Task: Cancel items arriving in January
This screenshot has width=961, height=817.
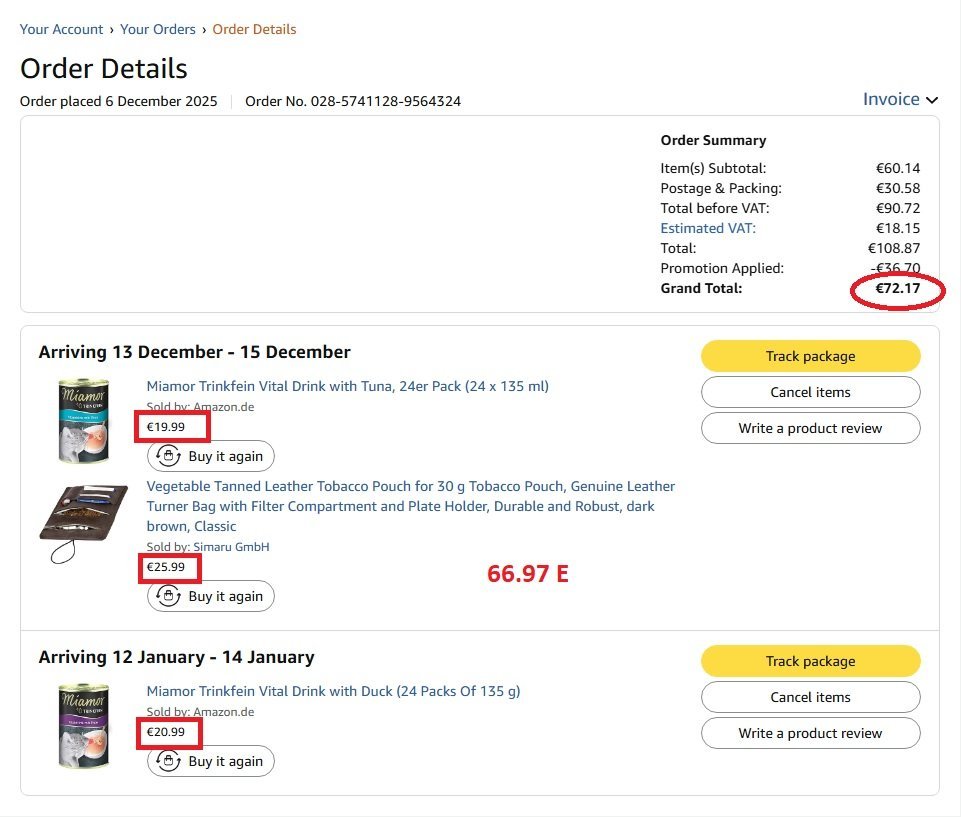Action: coord(810,697)
